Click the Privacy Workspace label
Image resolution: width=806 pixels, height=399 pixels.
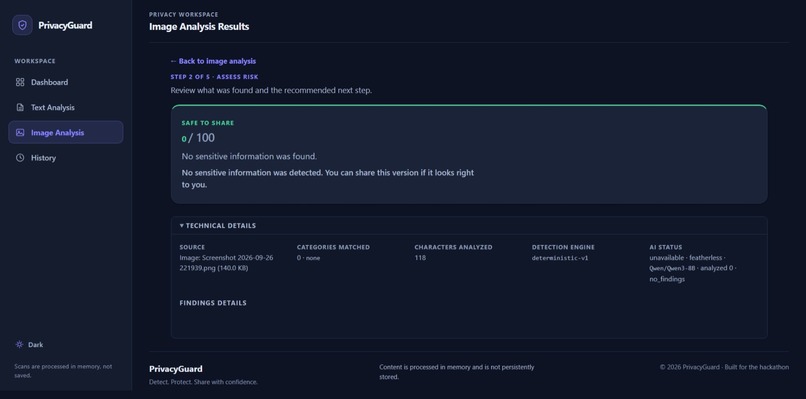click(x=184, y=14)
